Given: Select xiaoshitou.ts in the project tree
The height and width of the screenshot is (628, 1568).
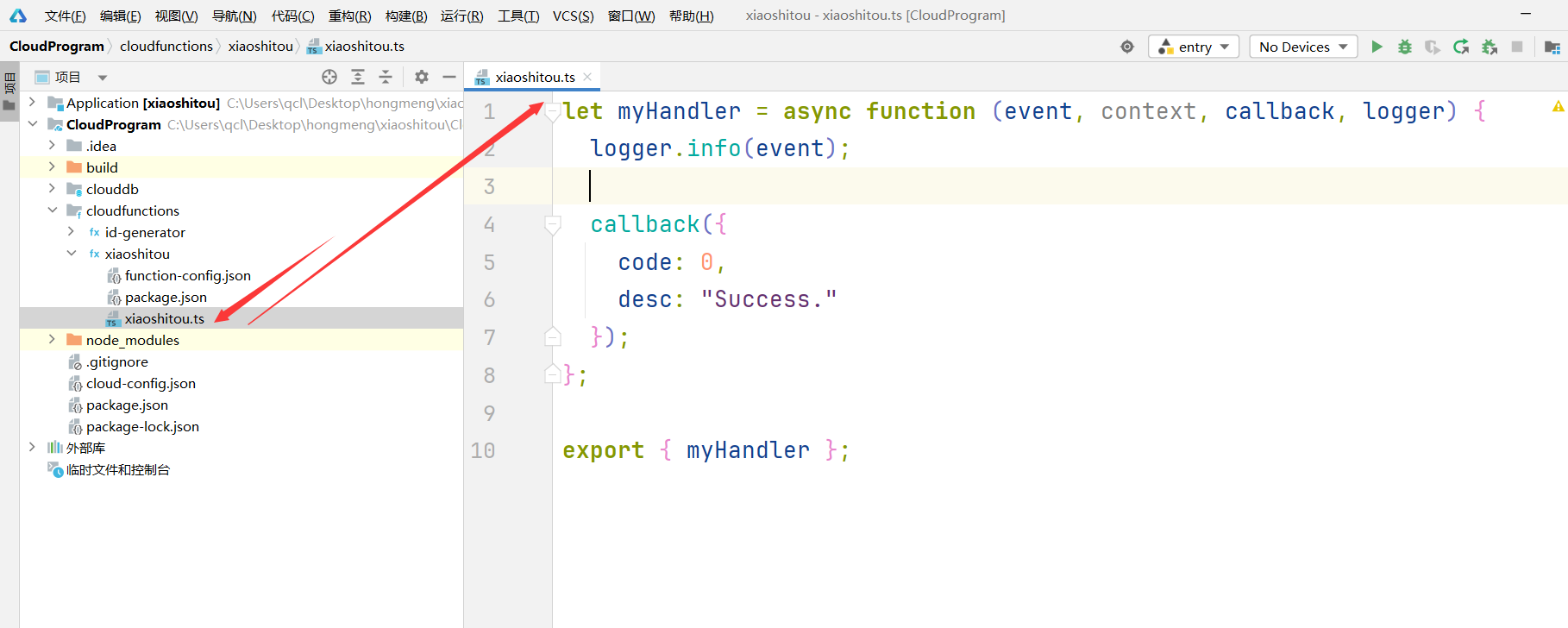Looking at the screenshot, I should click(x=164, y=318).
